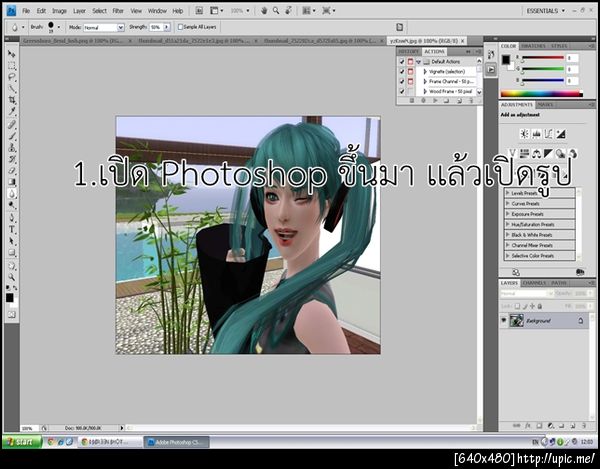Toggle Default Actions set checkmark
Image resolution: width=600 pixels, height=469 pixels.
click(402, 62)
